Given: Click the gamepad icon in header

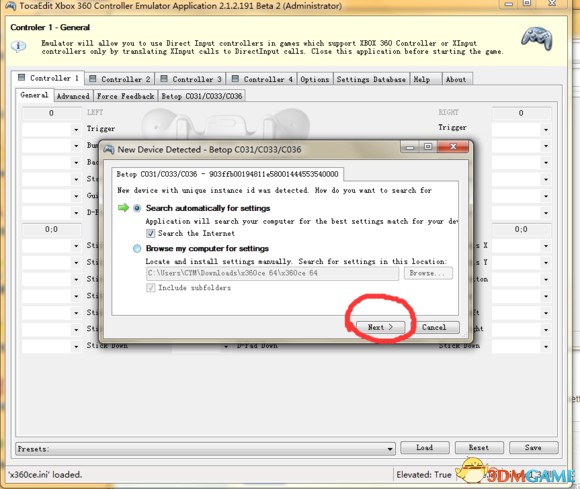Looking at the screenshot, I should 537,39.
